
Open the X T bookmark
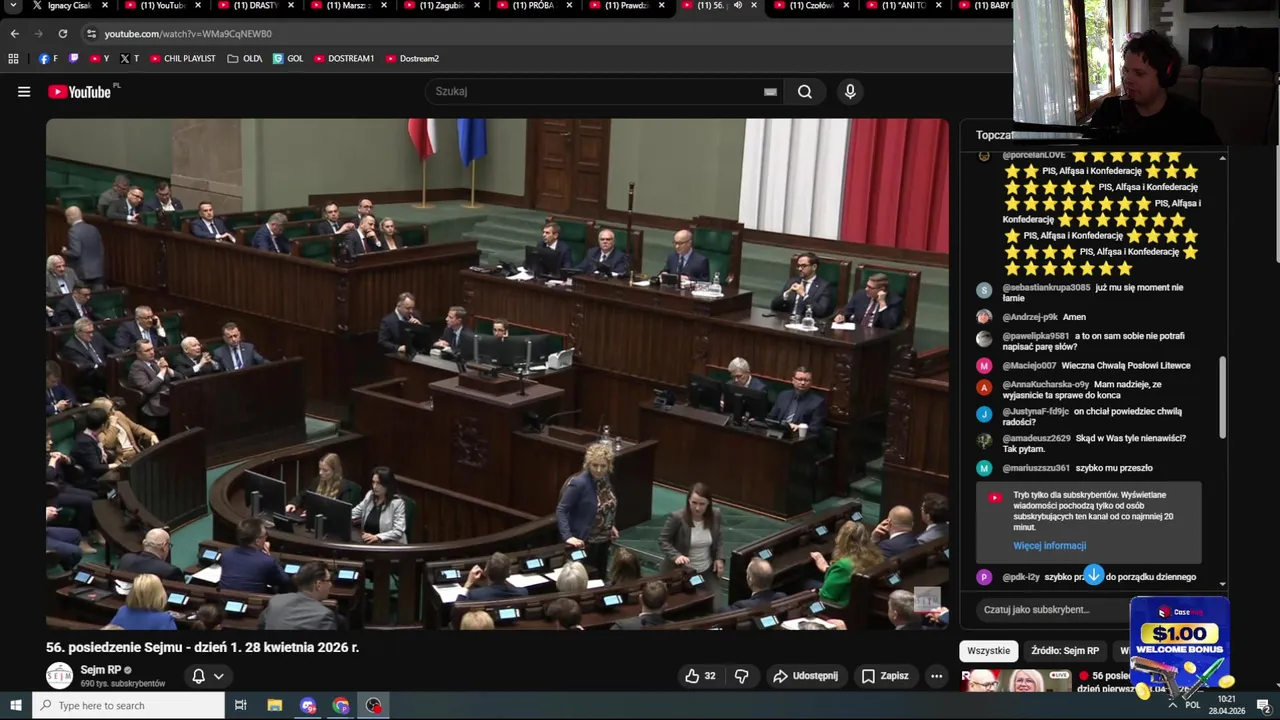click(x=129, y=58)
